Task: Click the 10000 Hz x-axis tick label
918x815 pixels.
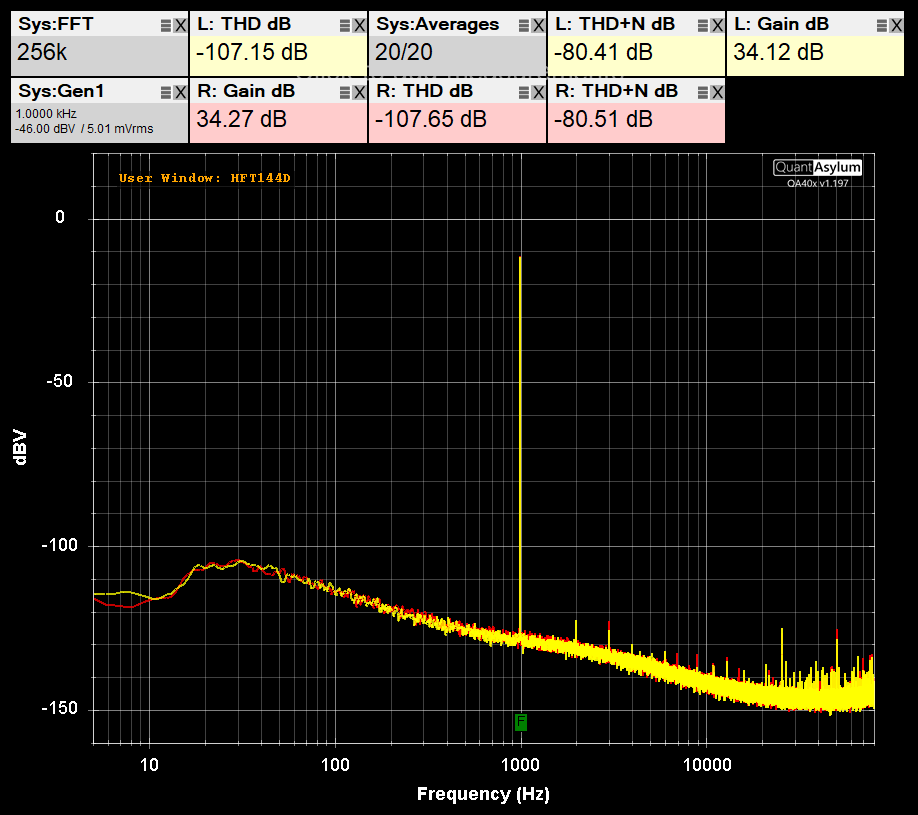Action: coord(707,765)
